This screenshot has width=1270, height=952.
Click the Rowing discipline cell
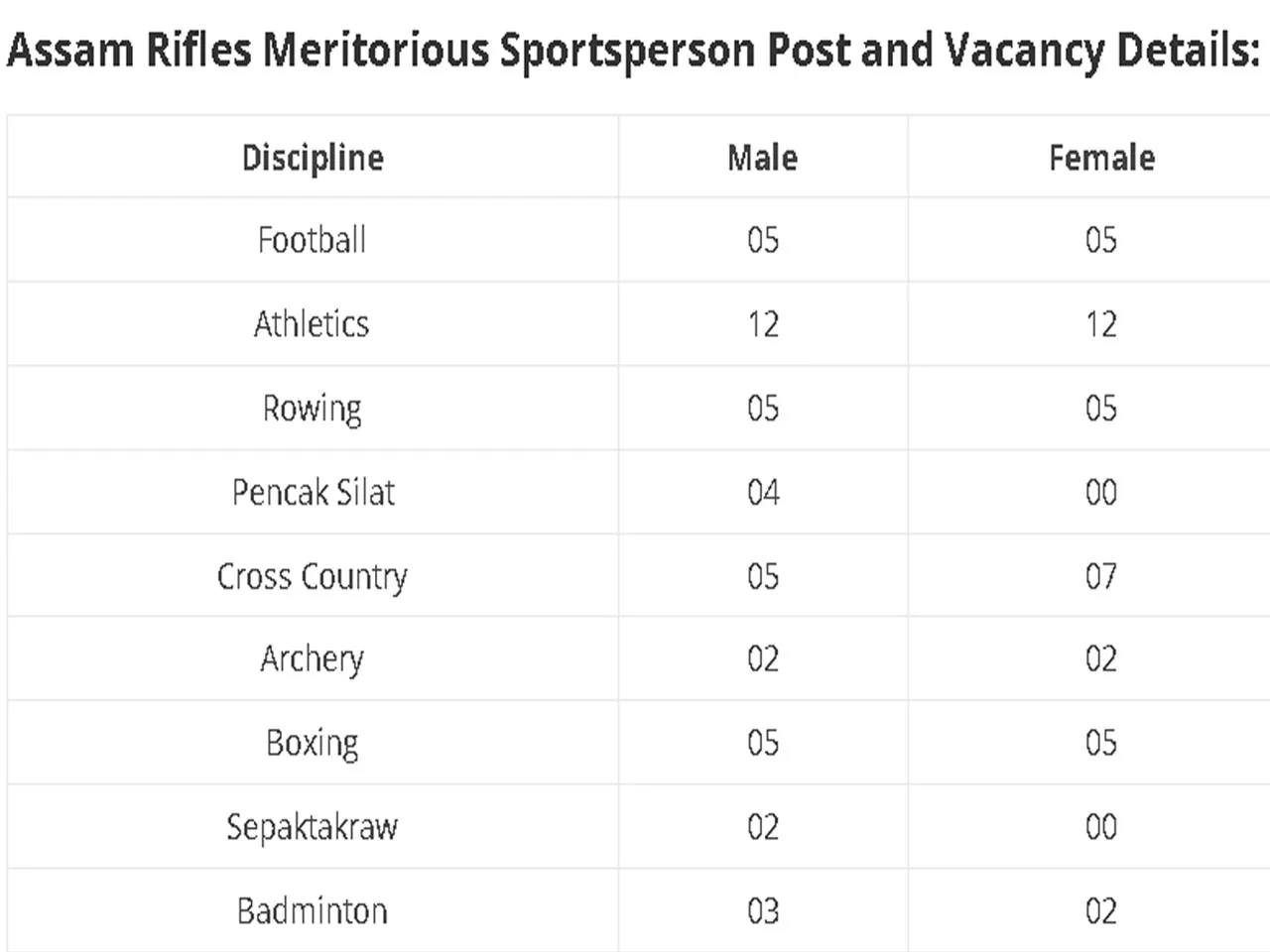click(313, 409)
